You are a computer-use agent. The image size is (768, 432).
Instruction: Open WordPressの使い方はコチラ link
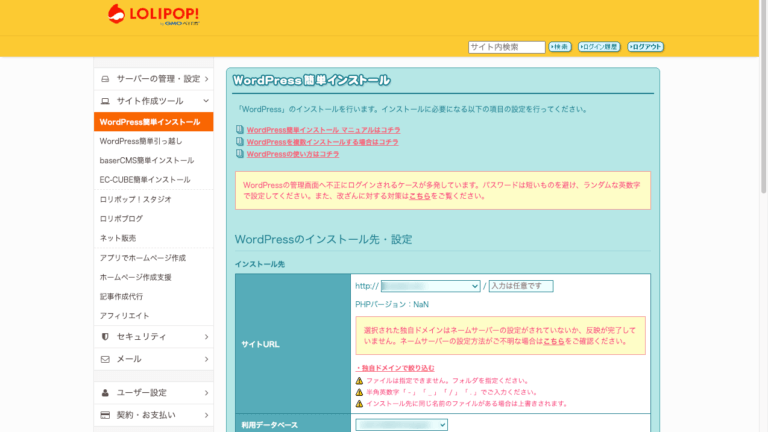(x=293, y=154)
